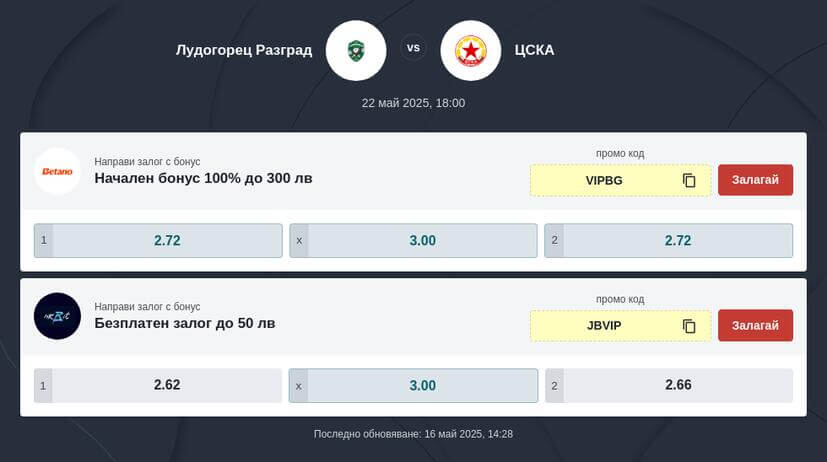Select home win odds 2.62
Viewport: 827px width, 462px height.
click(x=158, y=386)
